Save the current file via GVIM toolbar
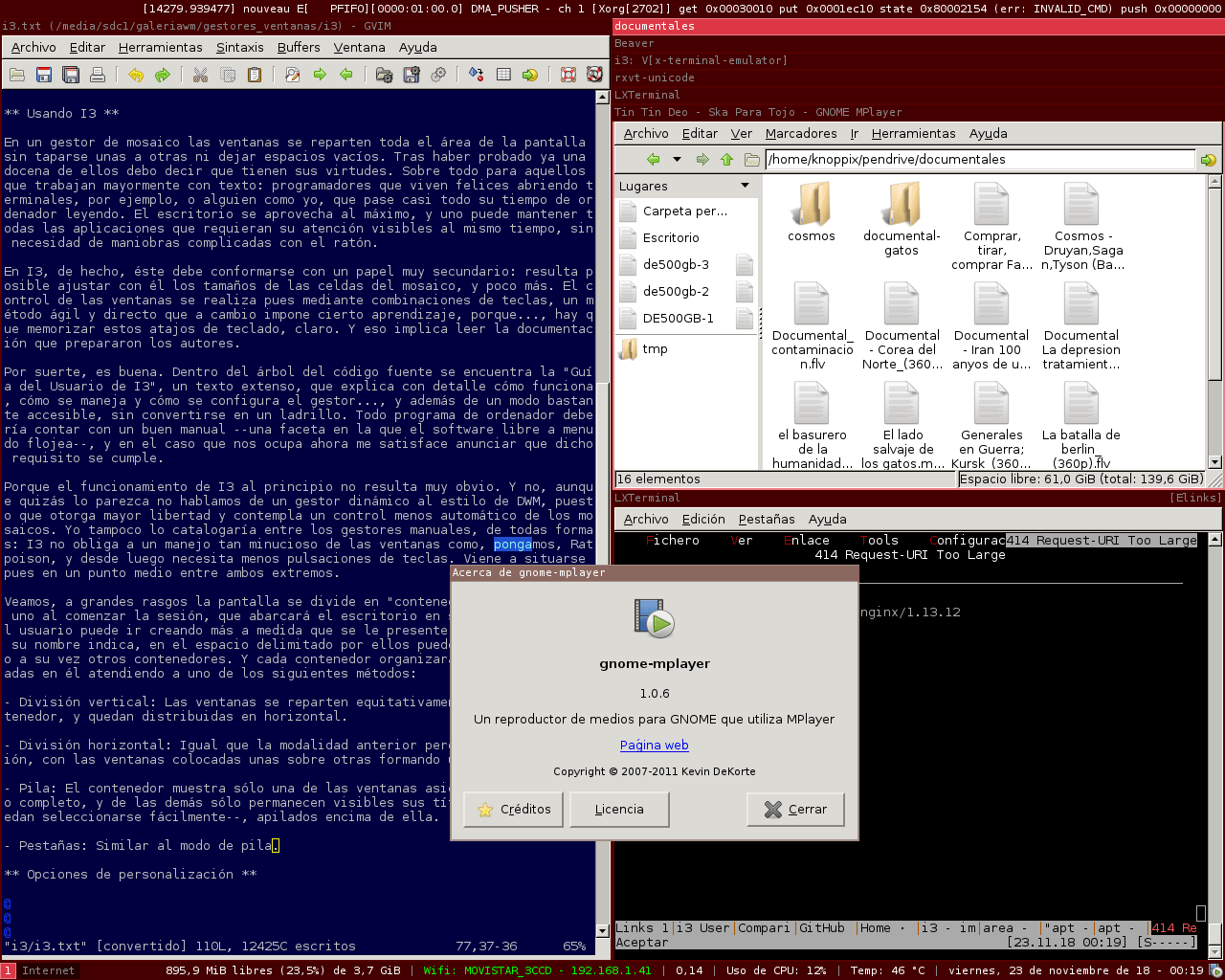This screenshot has width=1225, height=980. pos(44,75)
